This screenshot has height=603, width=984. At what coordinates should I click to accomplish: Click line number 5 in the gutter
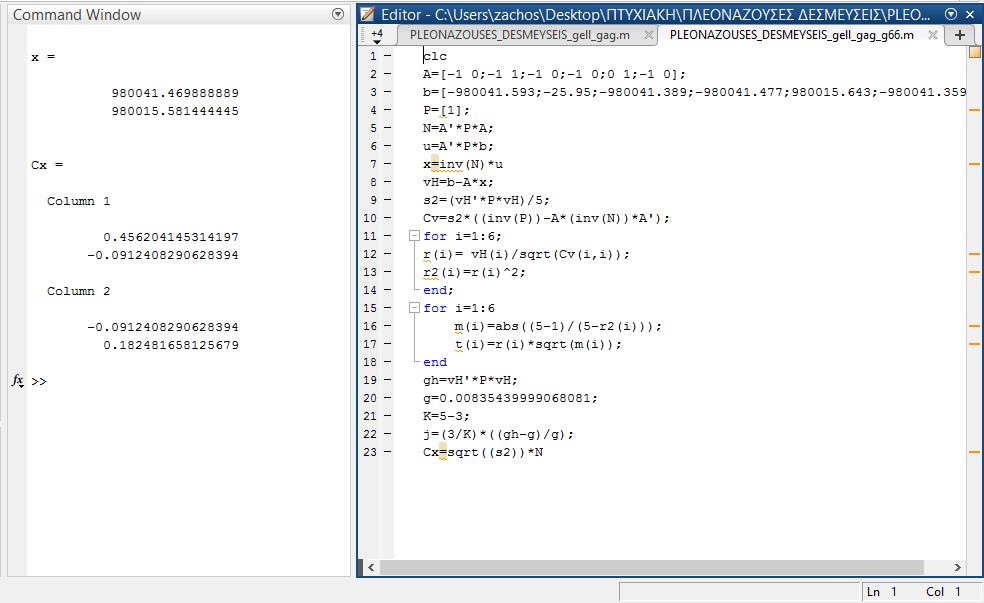tap(373, 128)
